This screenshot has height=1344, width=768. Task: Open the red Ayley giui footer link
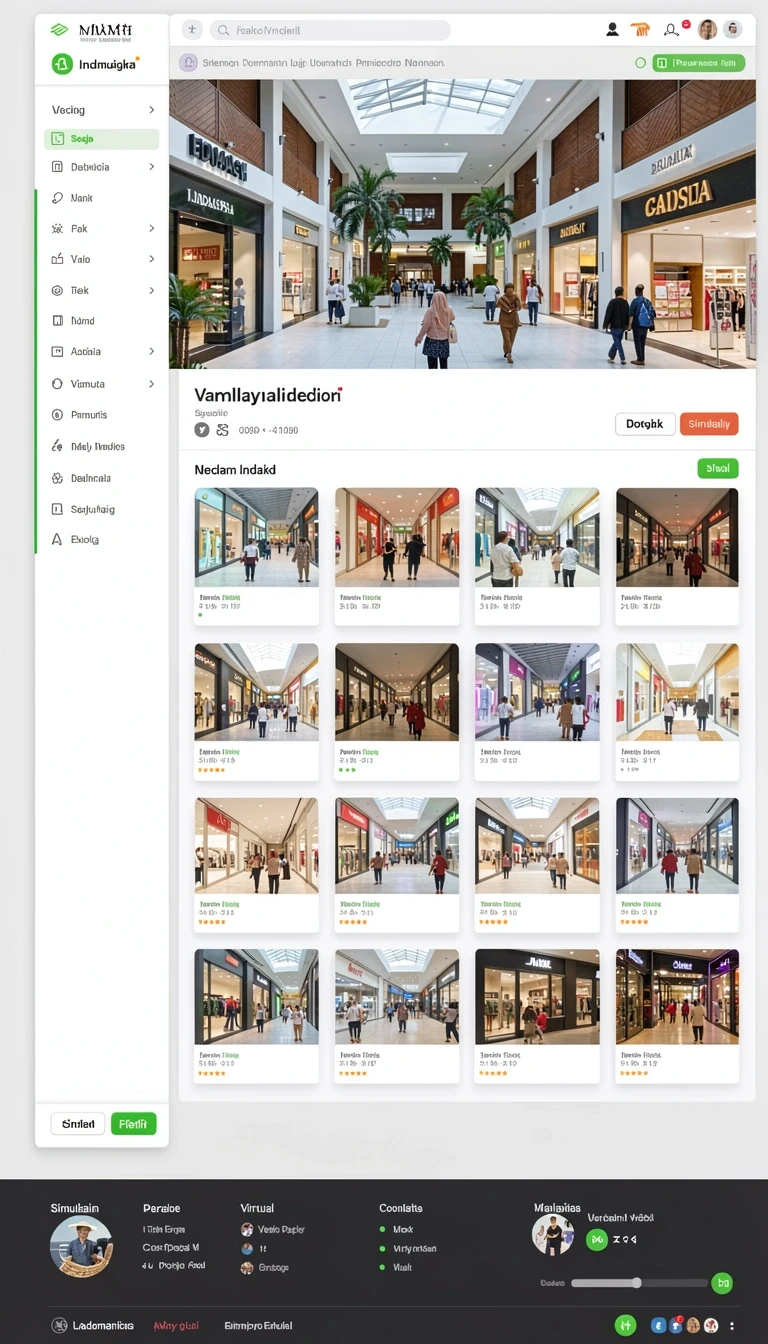coord(176,1326)
